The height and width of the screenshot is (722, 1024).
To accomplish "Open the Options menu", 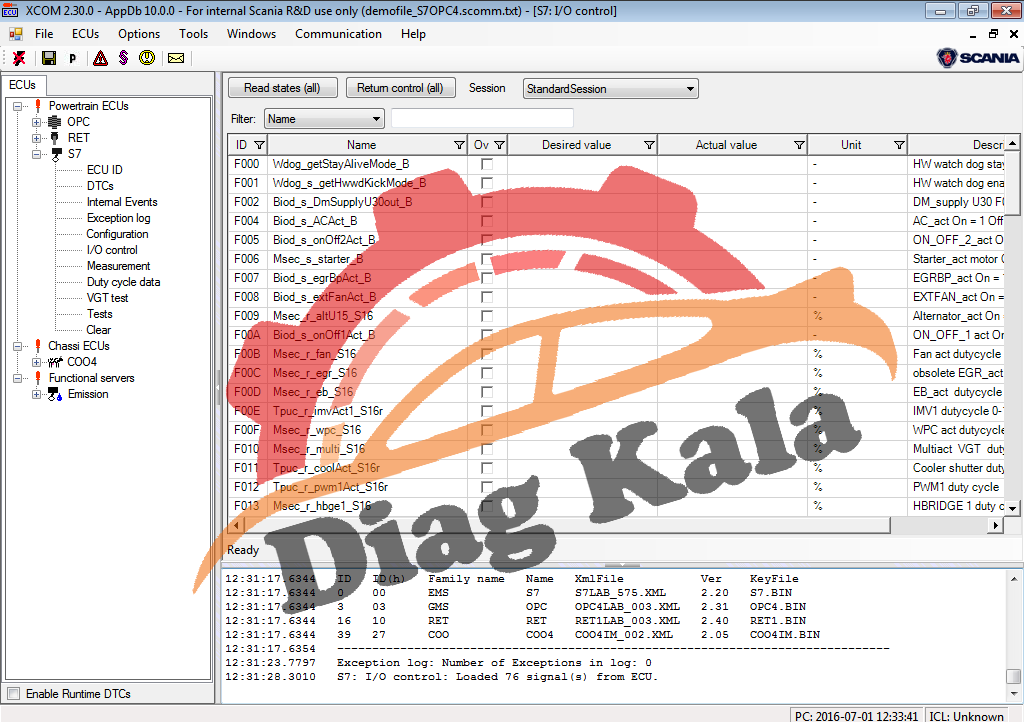I will point(139,34).
